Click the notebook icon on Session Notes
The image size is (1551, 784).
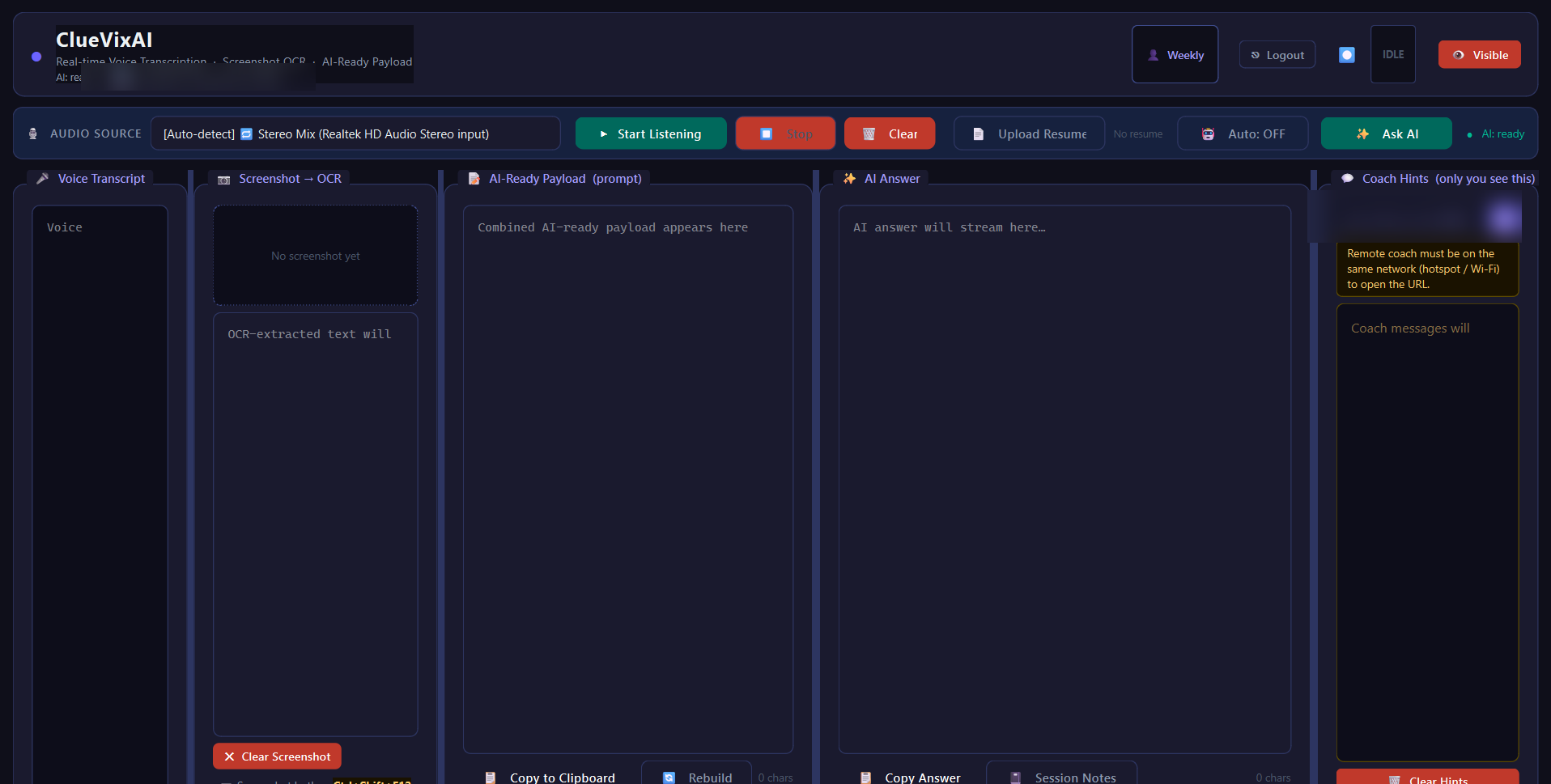pos(1015,778)
